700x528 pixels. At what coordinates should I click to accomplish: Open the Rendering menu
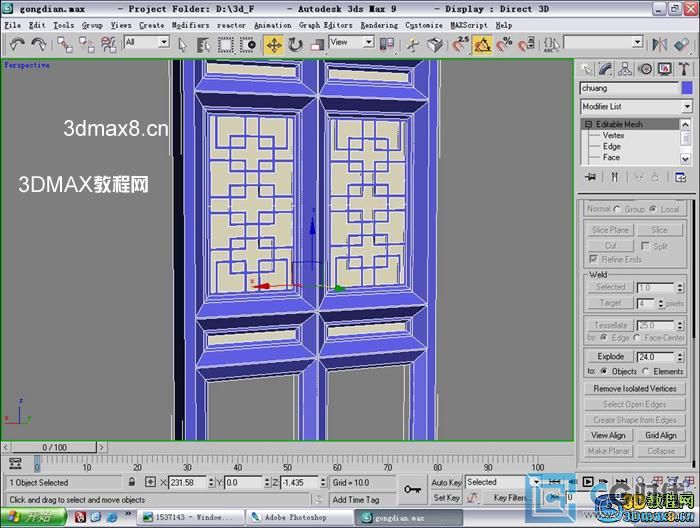coord(379,25)
